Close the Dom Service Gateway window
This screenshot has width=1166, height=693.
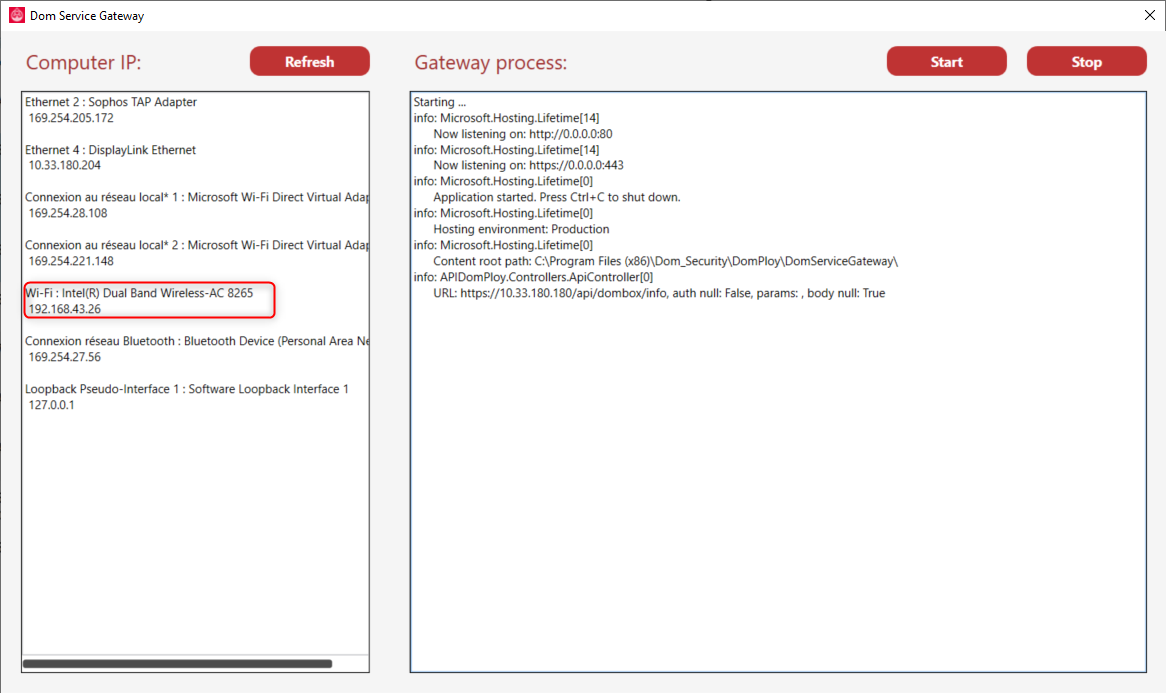point(1150,15)
